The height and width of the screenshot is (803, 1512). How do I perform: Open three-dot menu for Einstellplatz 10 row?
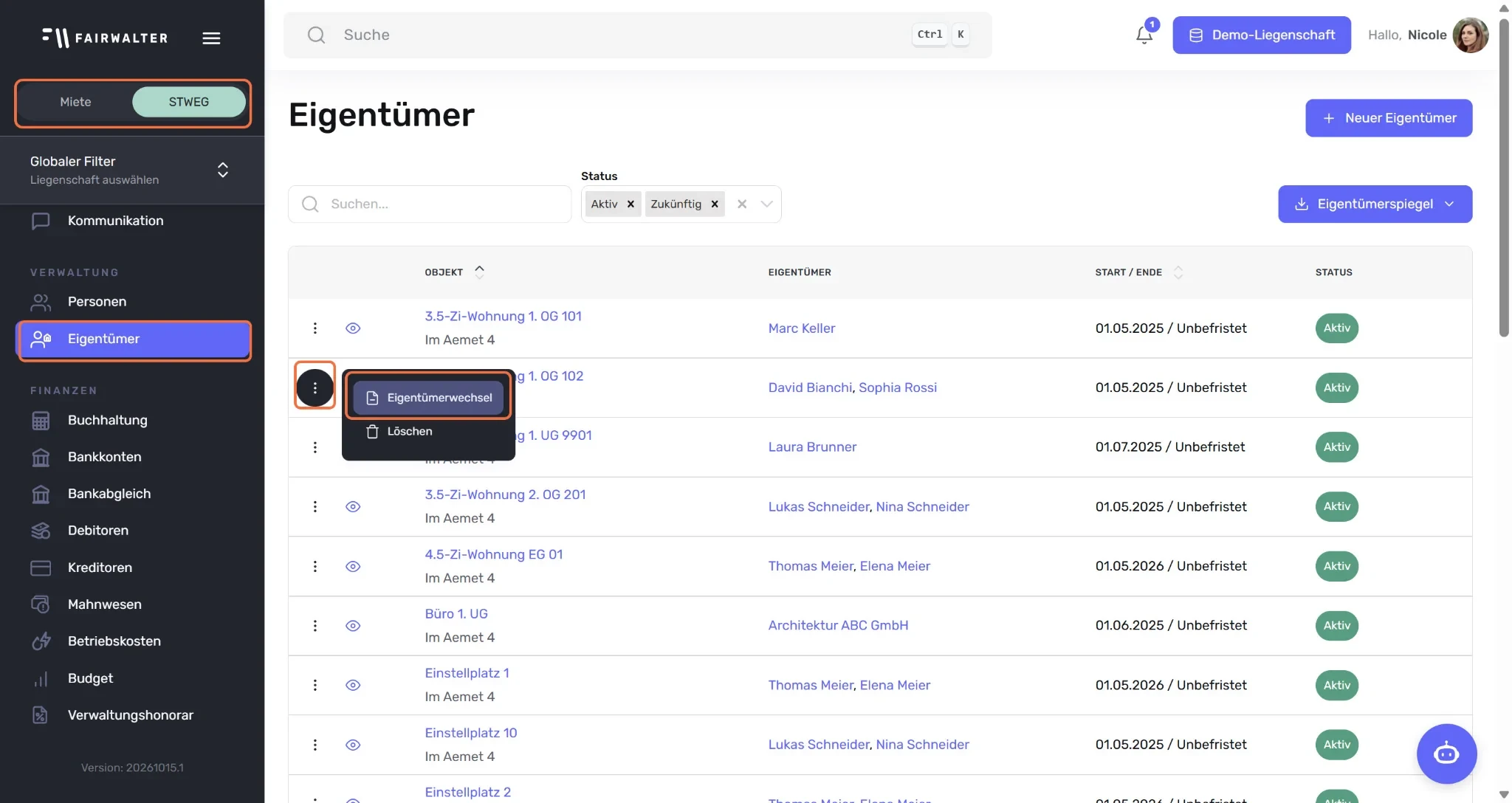pos(315,745)
